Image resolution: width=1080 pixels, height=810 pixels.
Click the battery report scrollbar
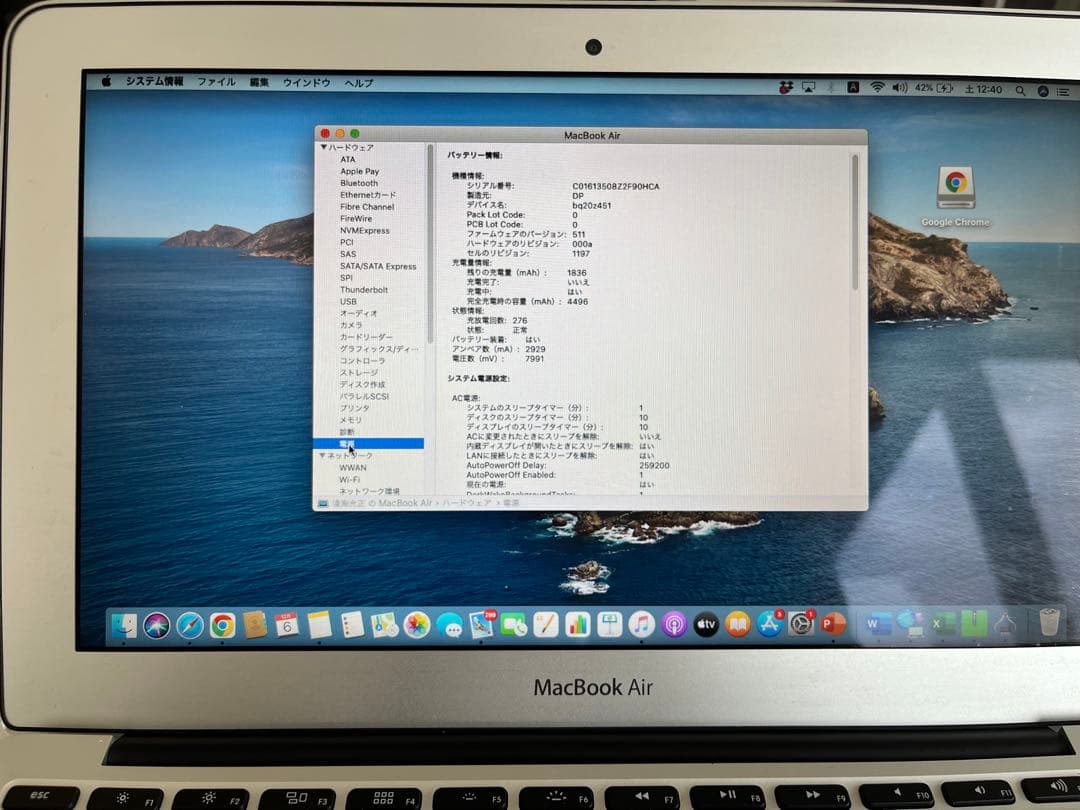[x=856, y=220]
